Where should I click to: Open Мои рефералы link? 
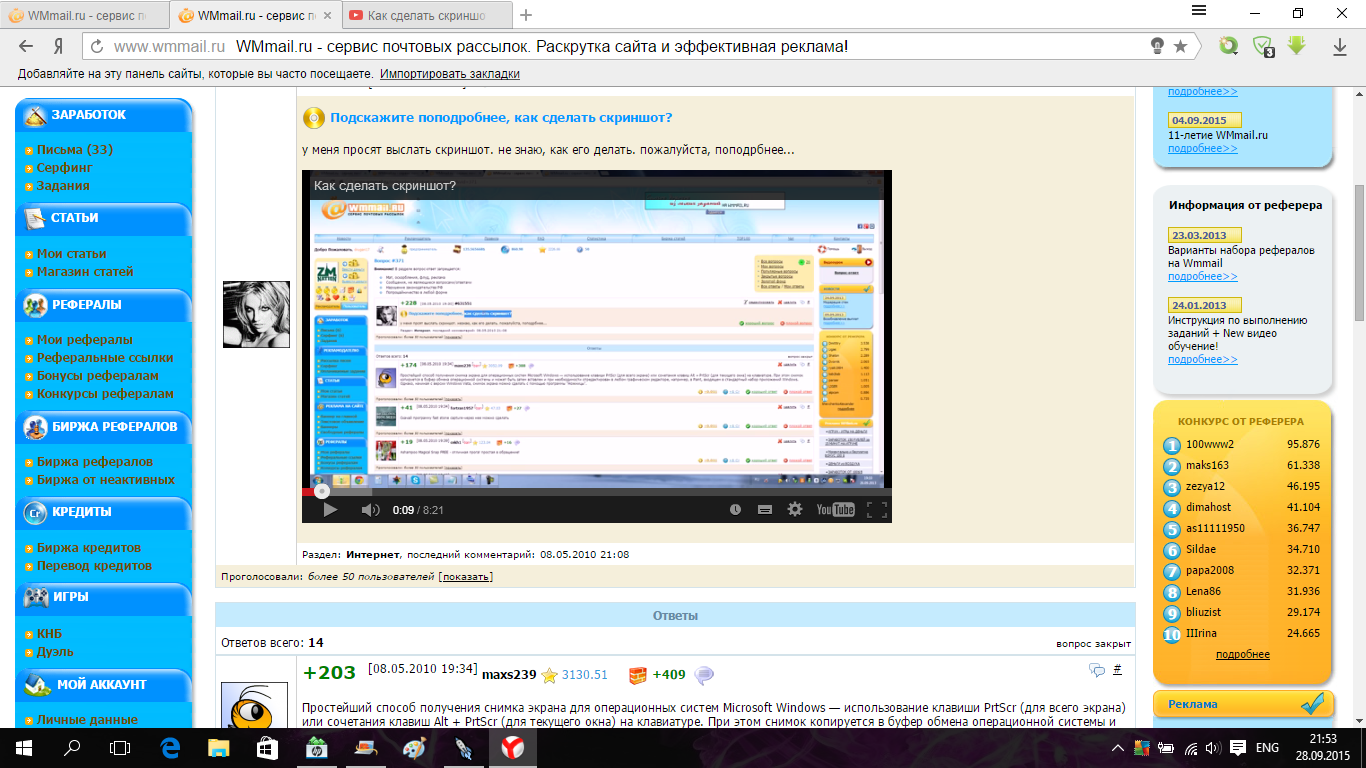84,340
